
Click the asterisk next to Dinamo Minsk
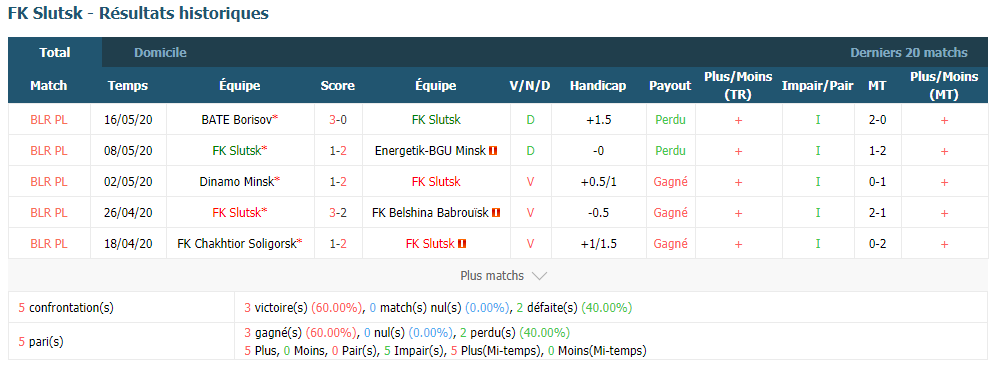click(x=277, y=182)
